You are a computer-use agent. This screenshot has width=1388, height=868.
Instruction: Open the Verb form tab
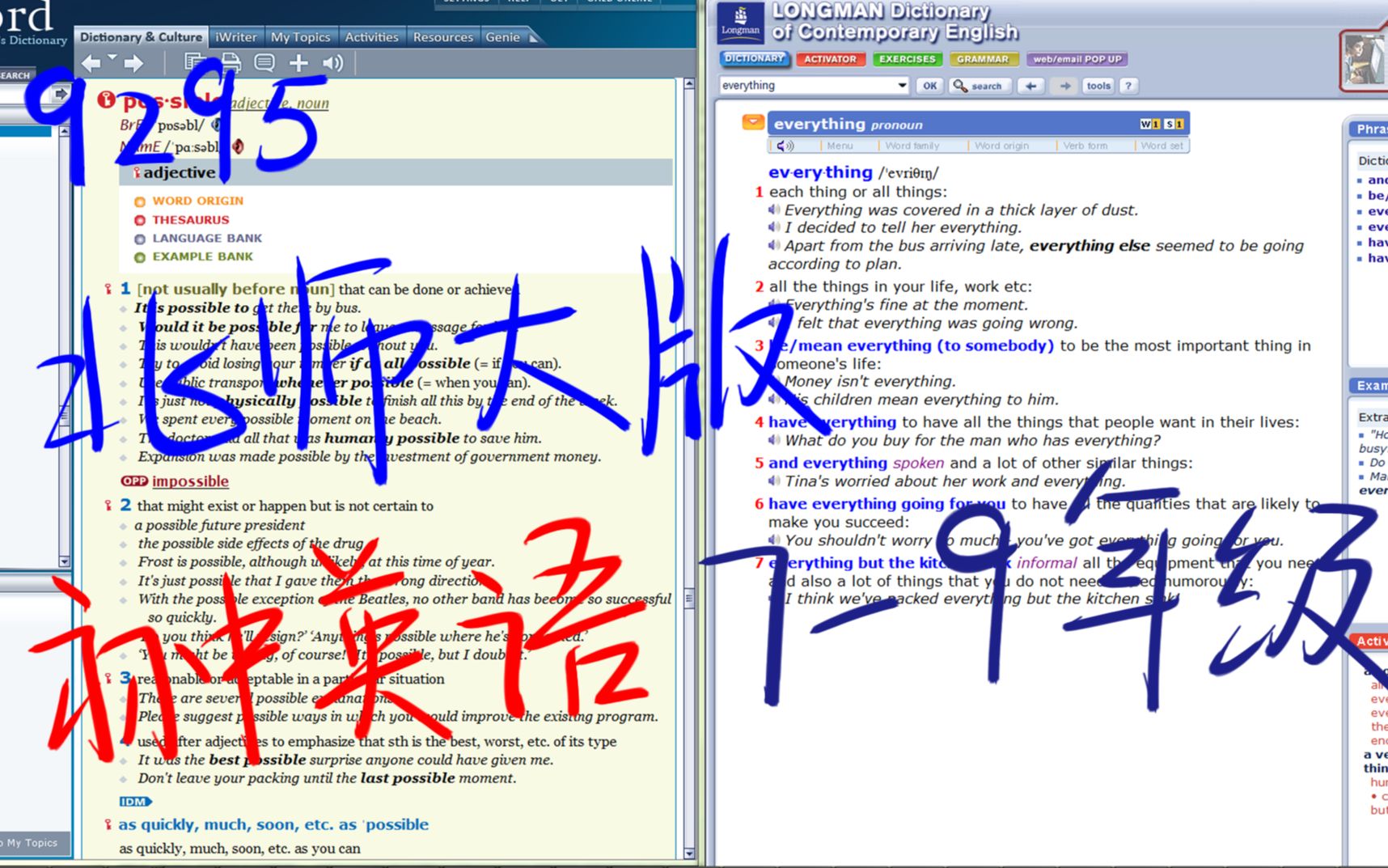pos(1085,146)
